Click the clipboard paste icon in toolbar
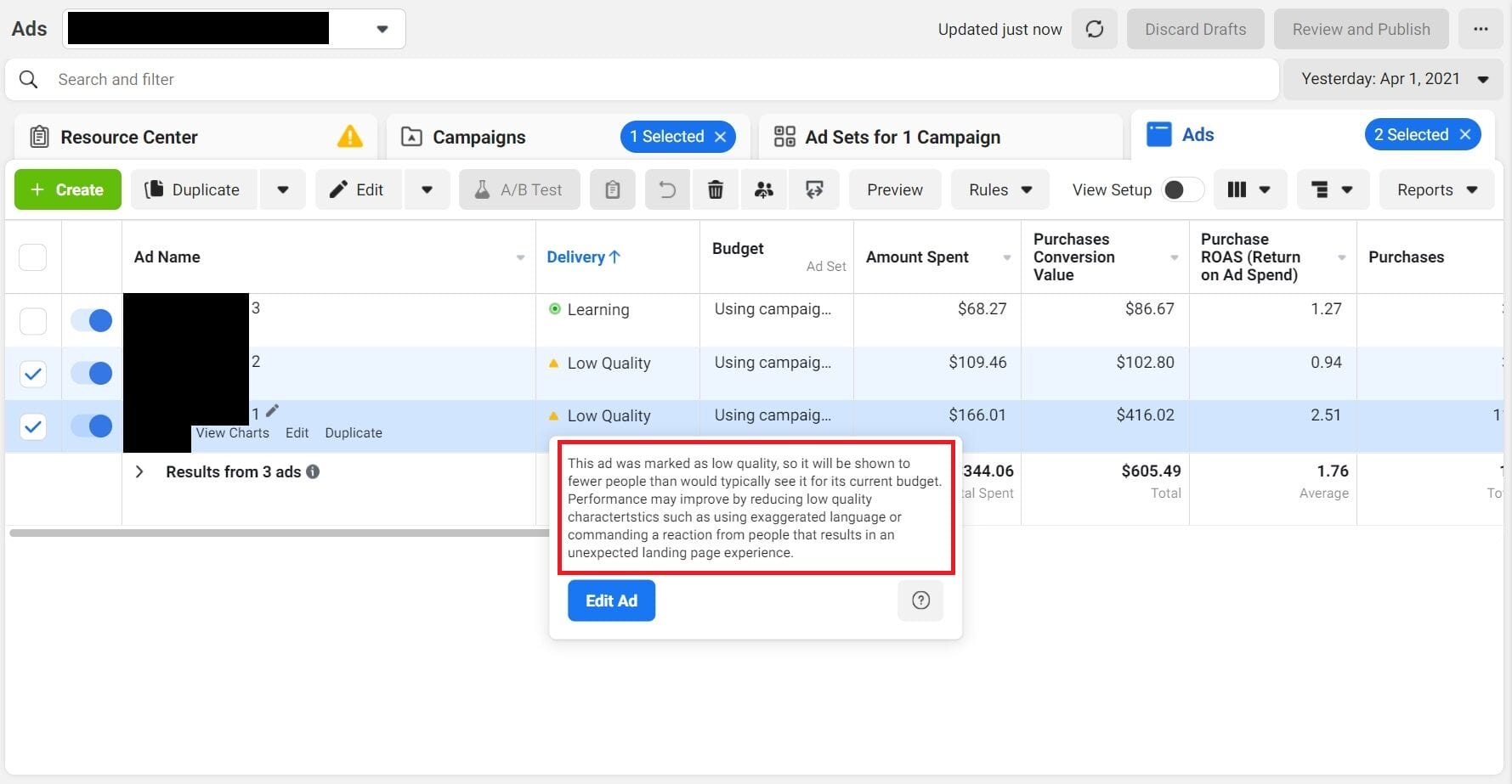 (x=612, y=189)
